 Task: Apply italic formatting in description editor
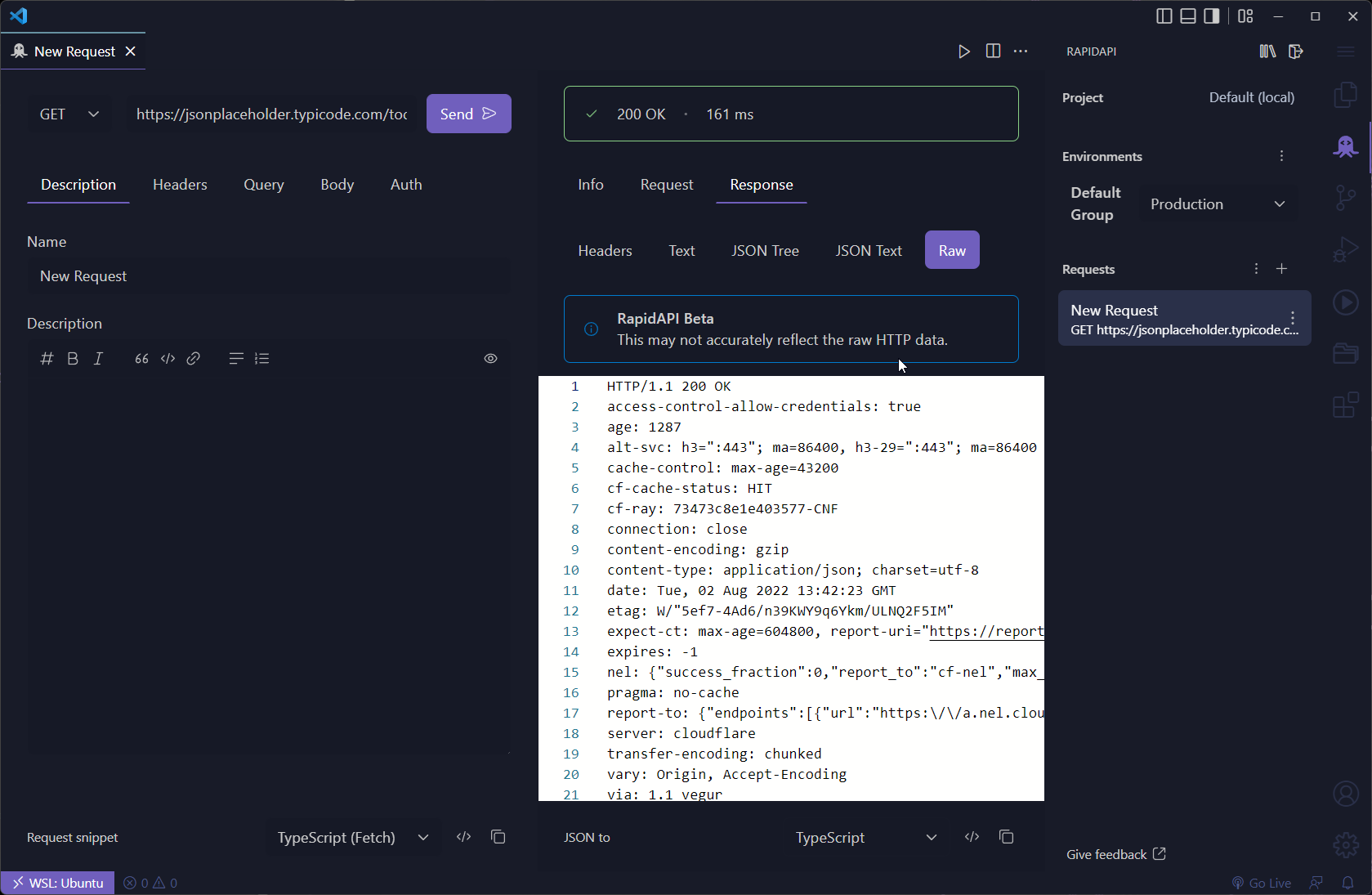98,359
